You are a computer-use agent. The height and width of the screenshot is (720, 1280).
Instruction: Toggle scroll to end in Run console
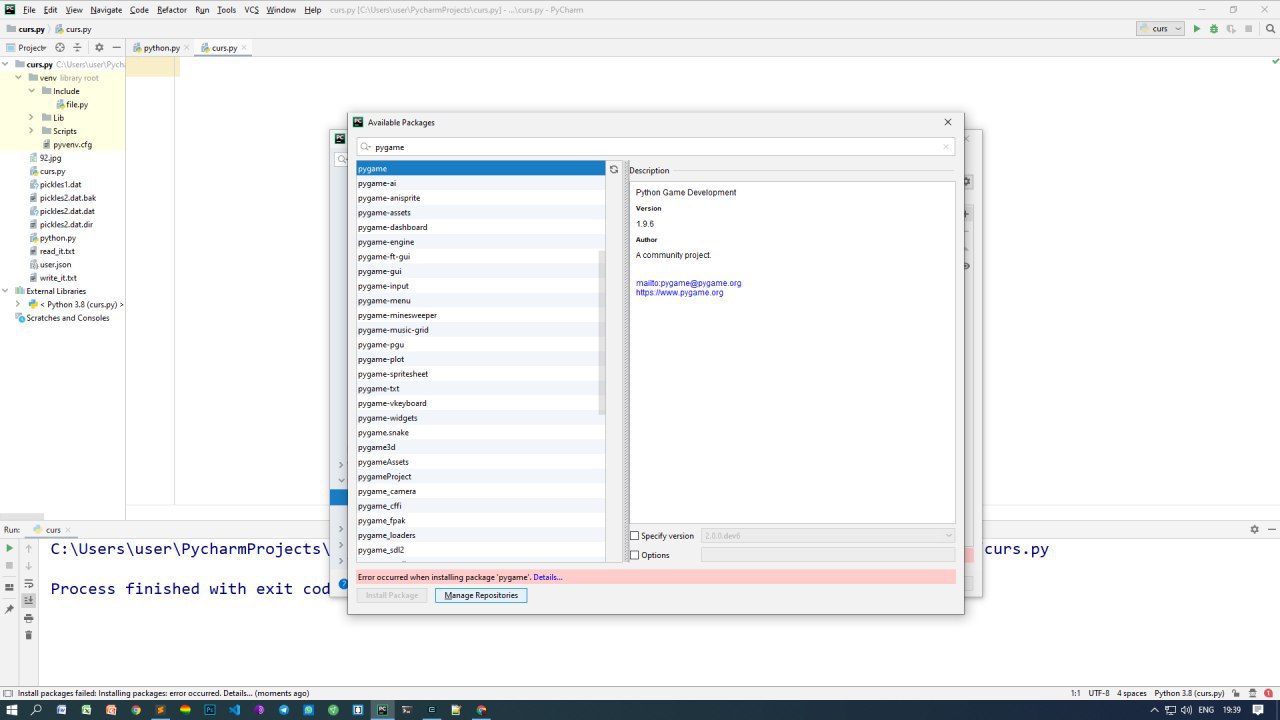click(28, 600)
